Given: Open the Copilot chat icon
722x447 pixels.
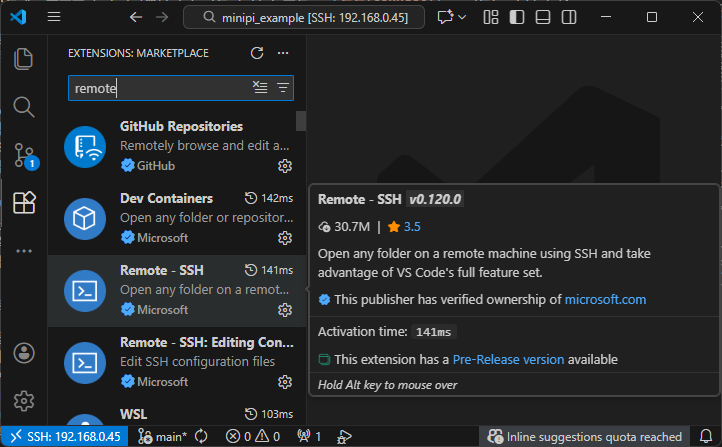Looking at the screenshot, I should tap(445, 17).
